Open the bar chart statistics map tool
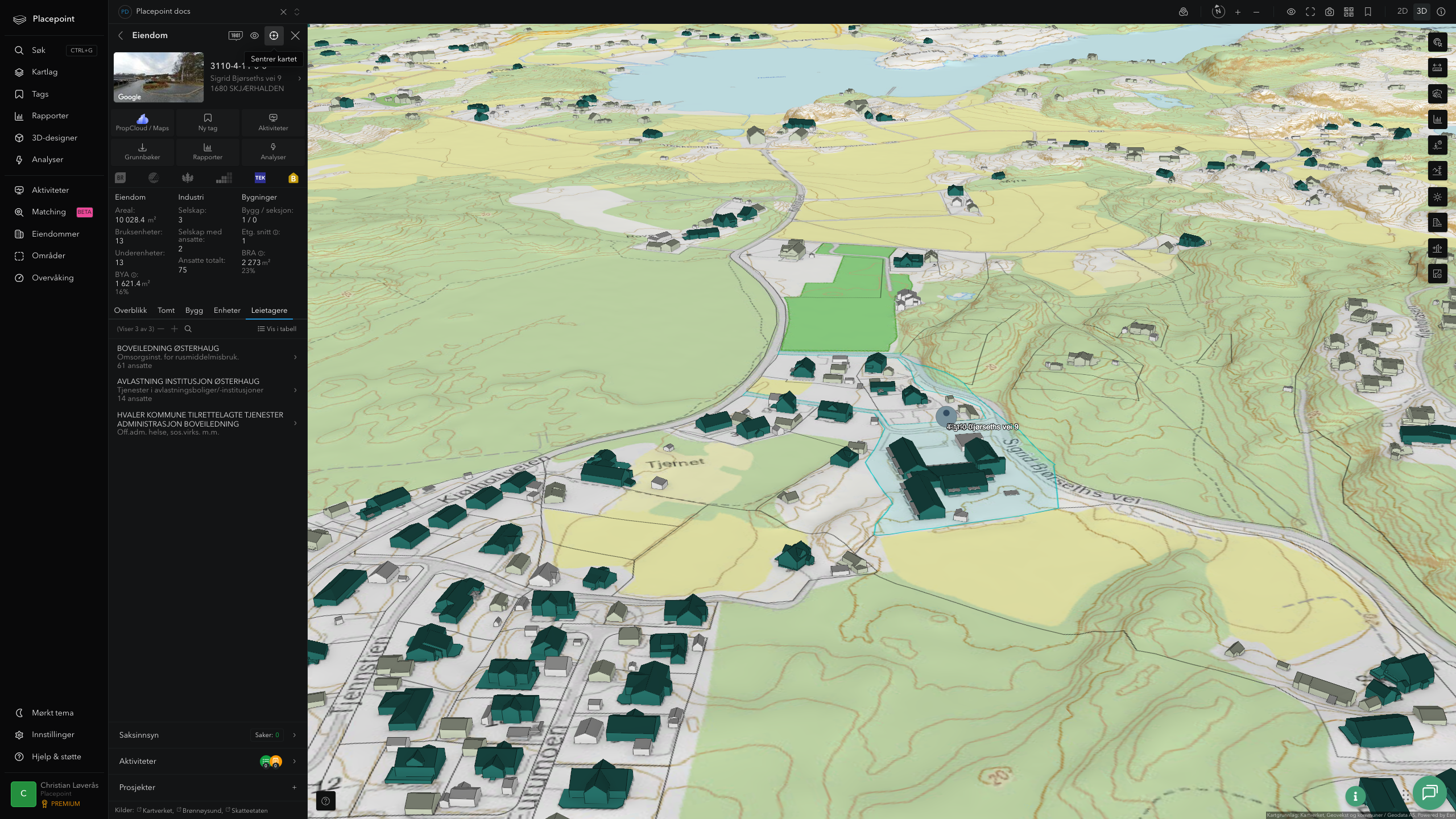 [x=1437, y=119]
